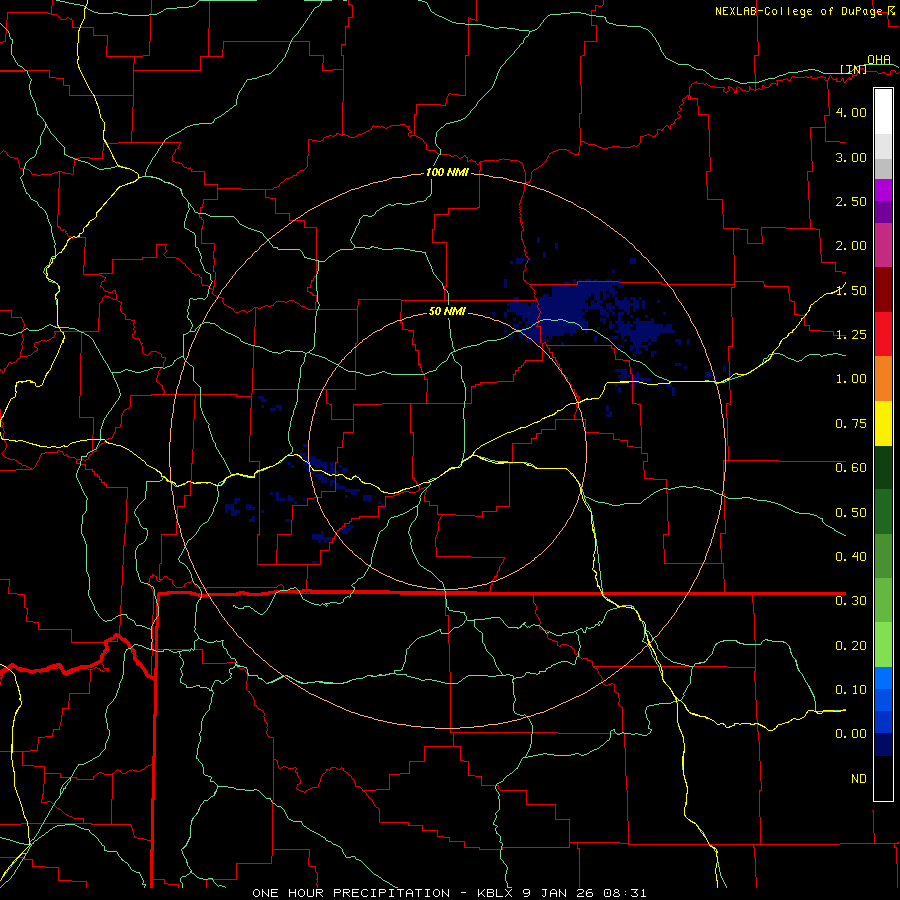Click the 0.20 legend value
The image size is (900, 900).
[851, 646]
